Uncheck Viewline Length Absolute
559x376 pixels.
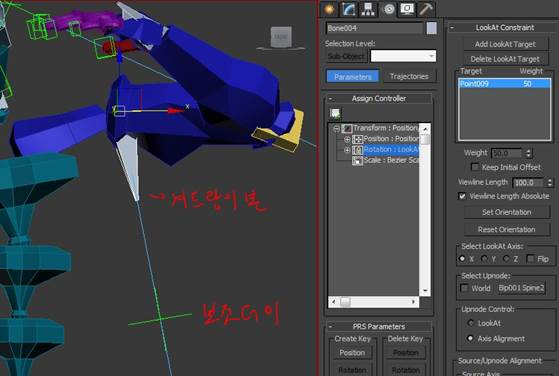[462, 196]
